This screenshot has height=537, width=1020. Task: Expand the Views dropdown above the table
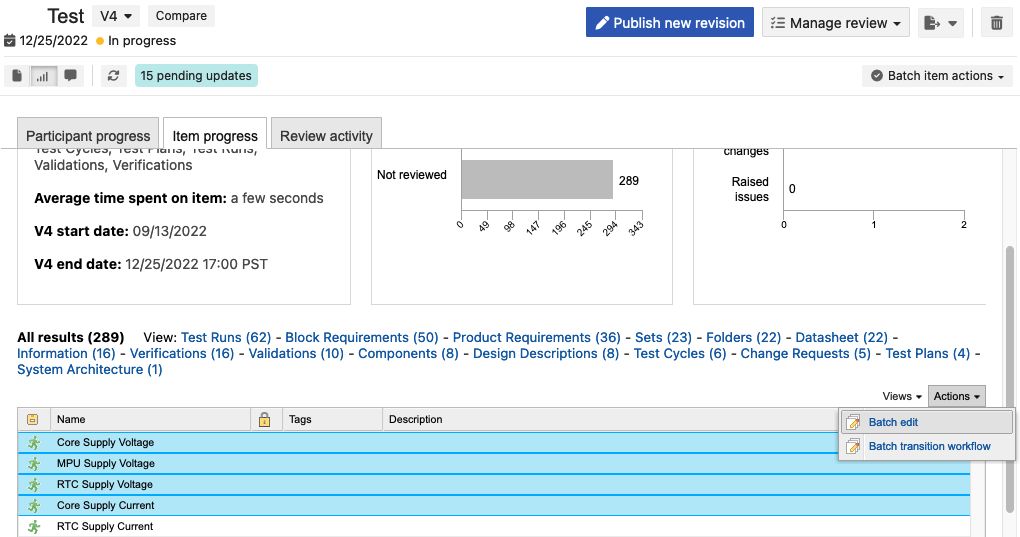coord(902,397)
